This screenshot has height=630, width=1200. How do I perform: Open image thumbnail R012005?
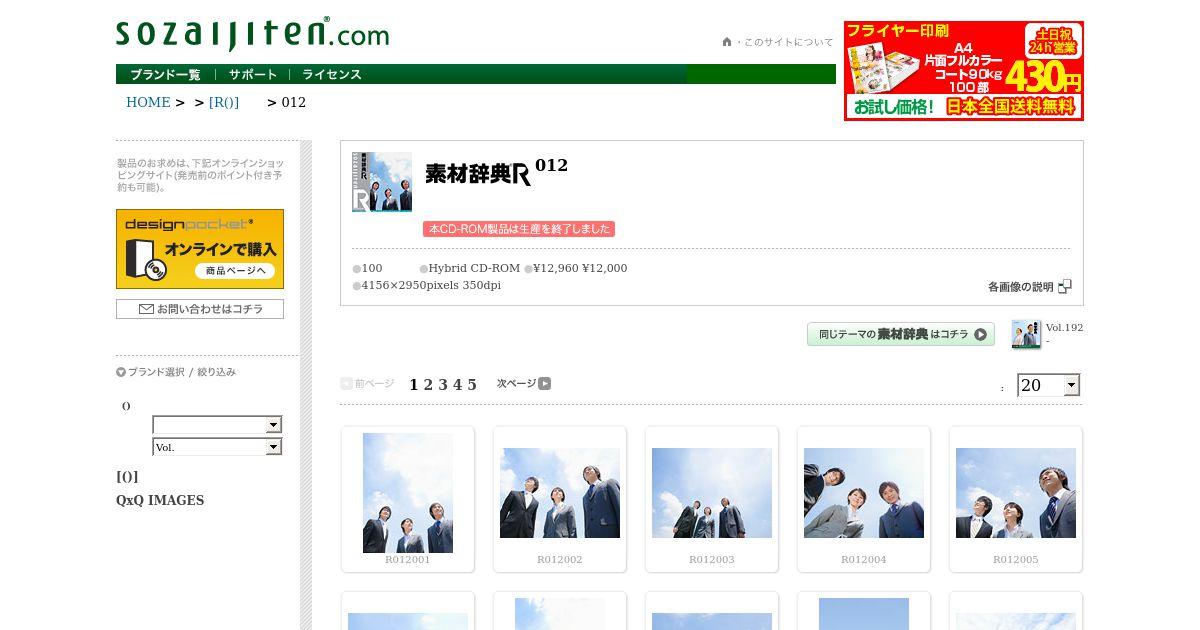click(x=1016, y=493)
